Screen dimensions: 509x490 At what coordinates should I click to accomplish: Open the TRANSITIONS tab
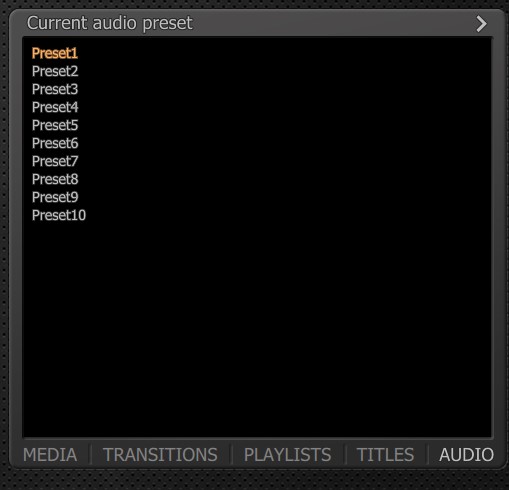[160, 455]
